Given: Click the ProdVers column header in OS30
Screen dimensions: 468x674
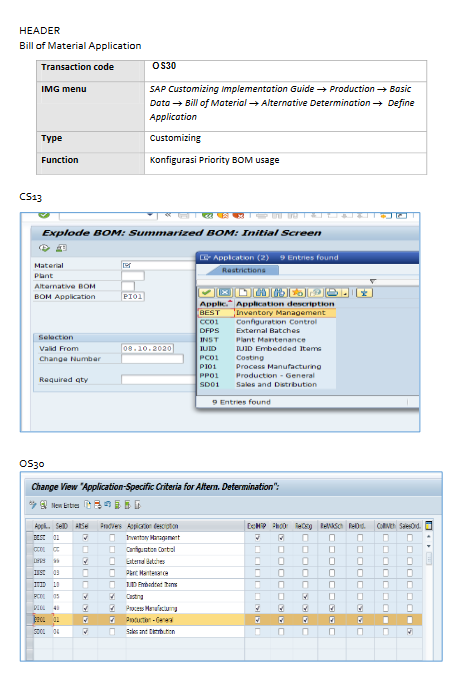Looking at the screenshot, I should coord(111,526).
